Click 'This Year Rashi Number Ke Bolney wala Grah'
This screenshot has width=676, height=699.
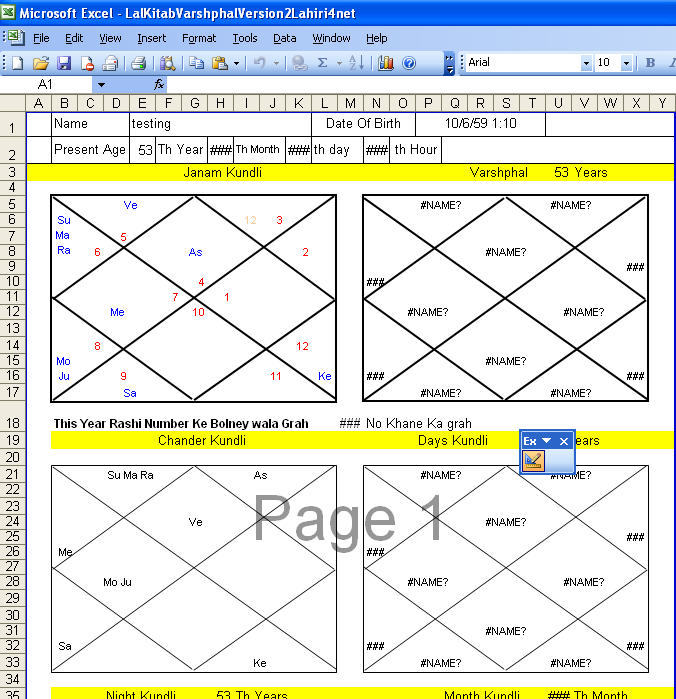[181, 424]
